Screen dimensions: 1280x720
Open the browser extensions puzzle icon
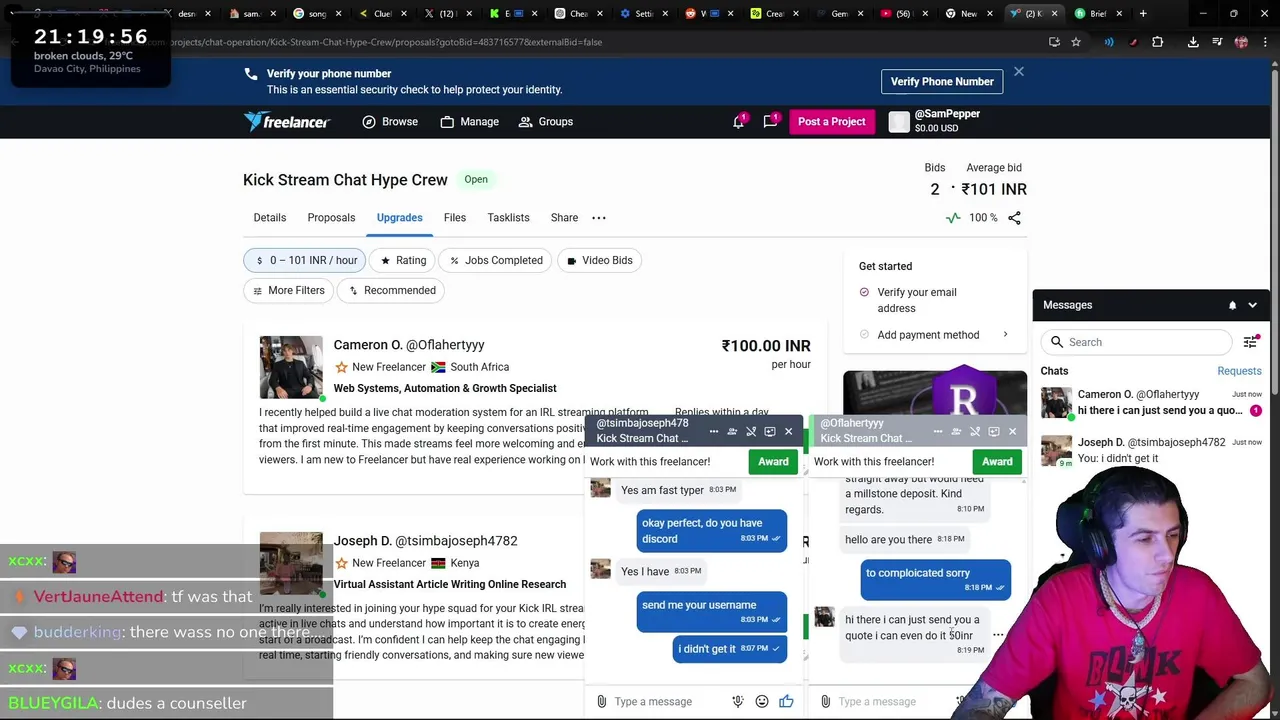1157,42
